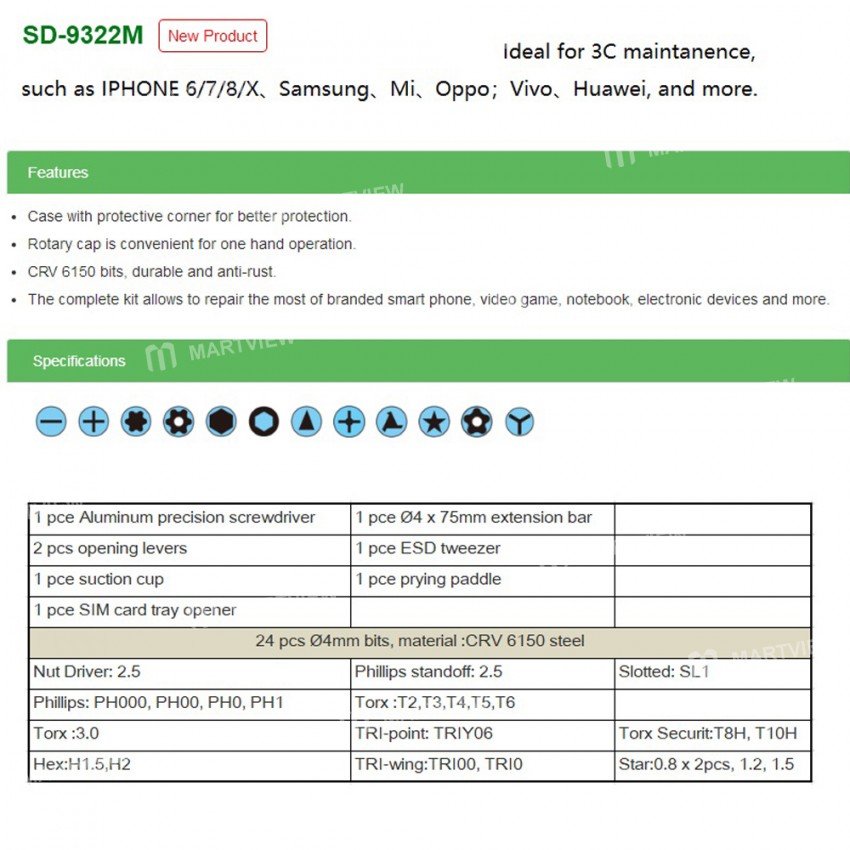850x850 pixels.
Task: Click 'Star:0.8 x 2pcs, 1.2, 1.5' cell
Action: [713, 765]
